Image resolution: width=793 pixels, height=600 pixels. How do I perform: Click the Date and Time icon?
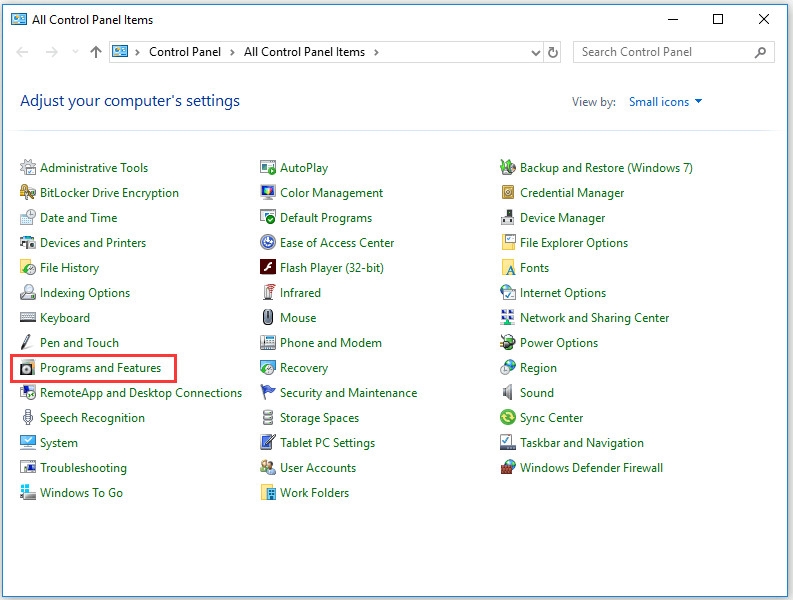point(28,217)
